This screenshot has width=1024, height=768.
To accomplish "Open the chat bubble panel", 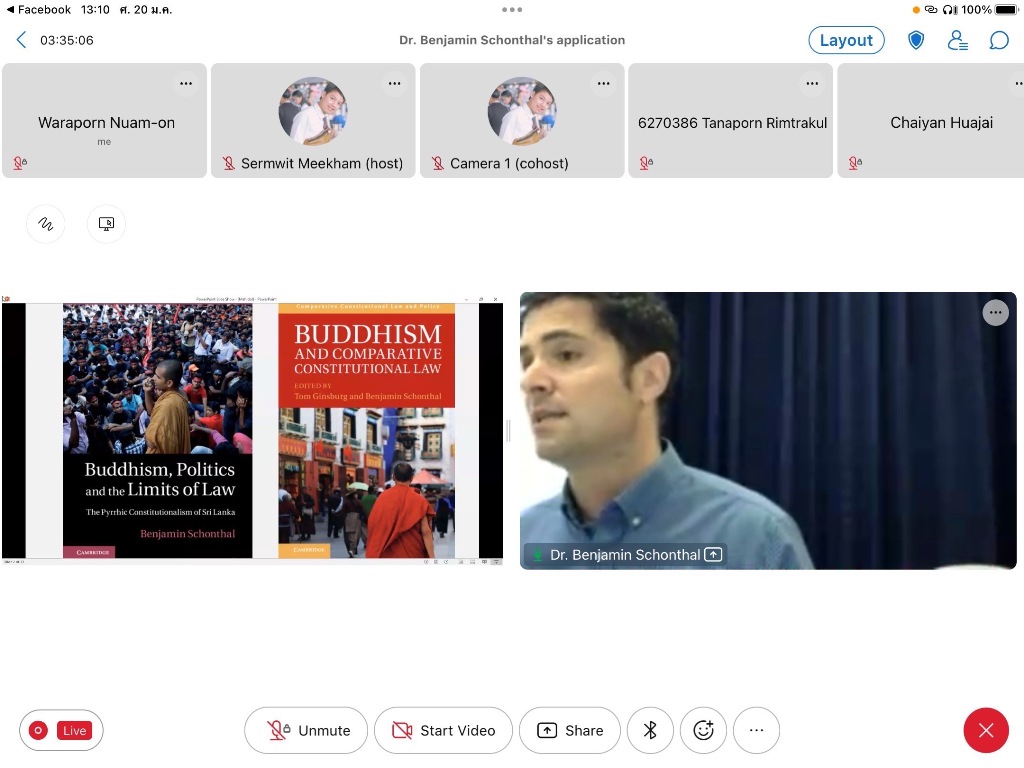I will (x=998, y=40).
